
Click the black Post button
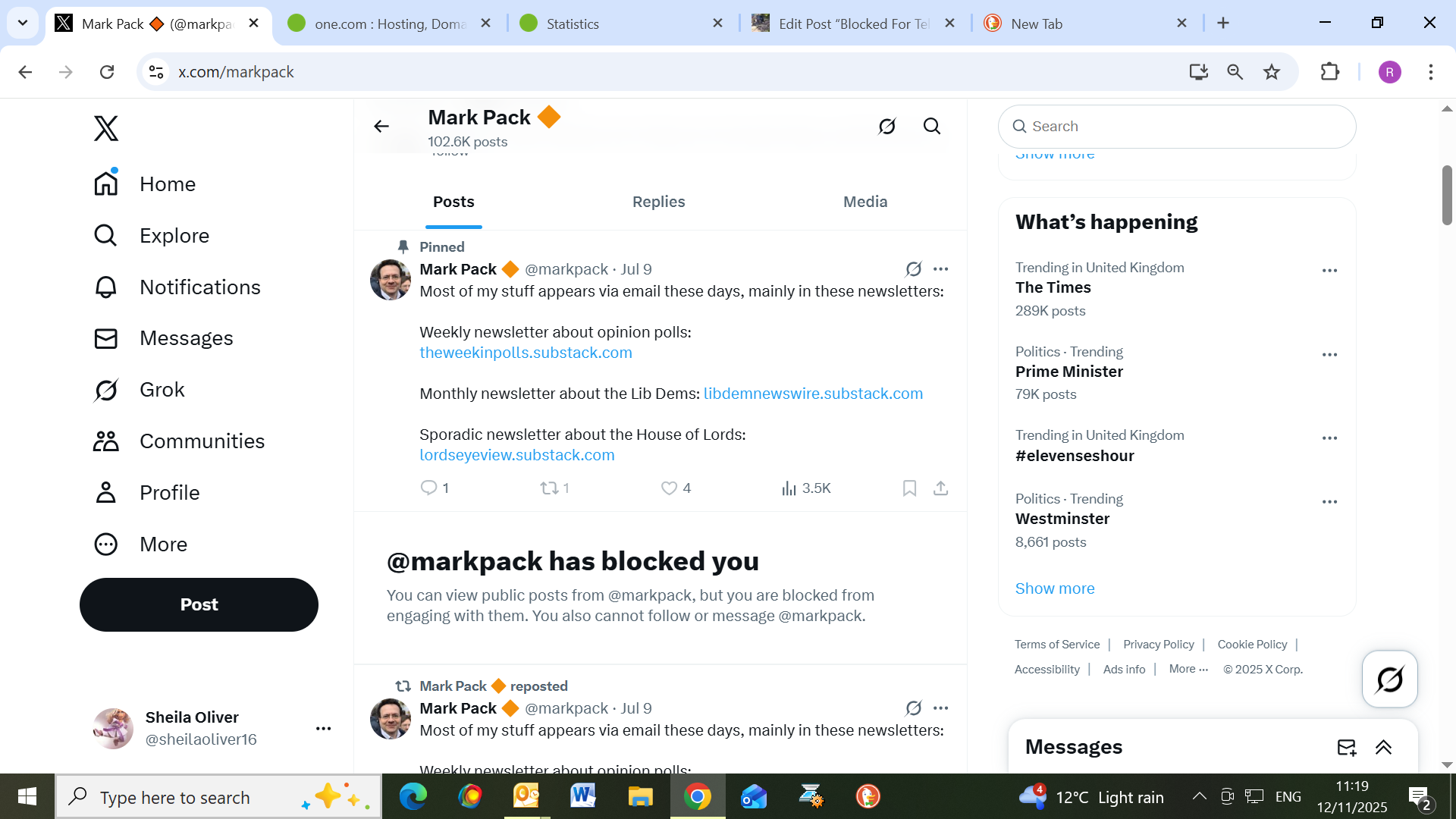(x=199, y=604)
